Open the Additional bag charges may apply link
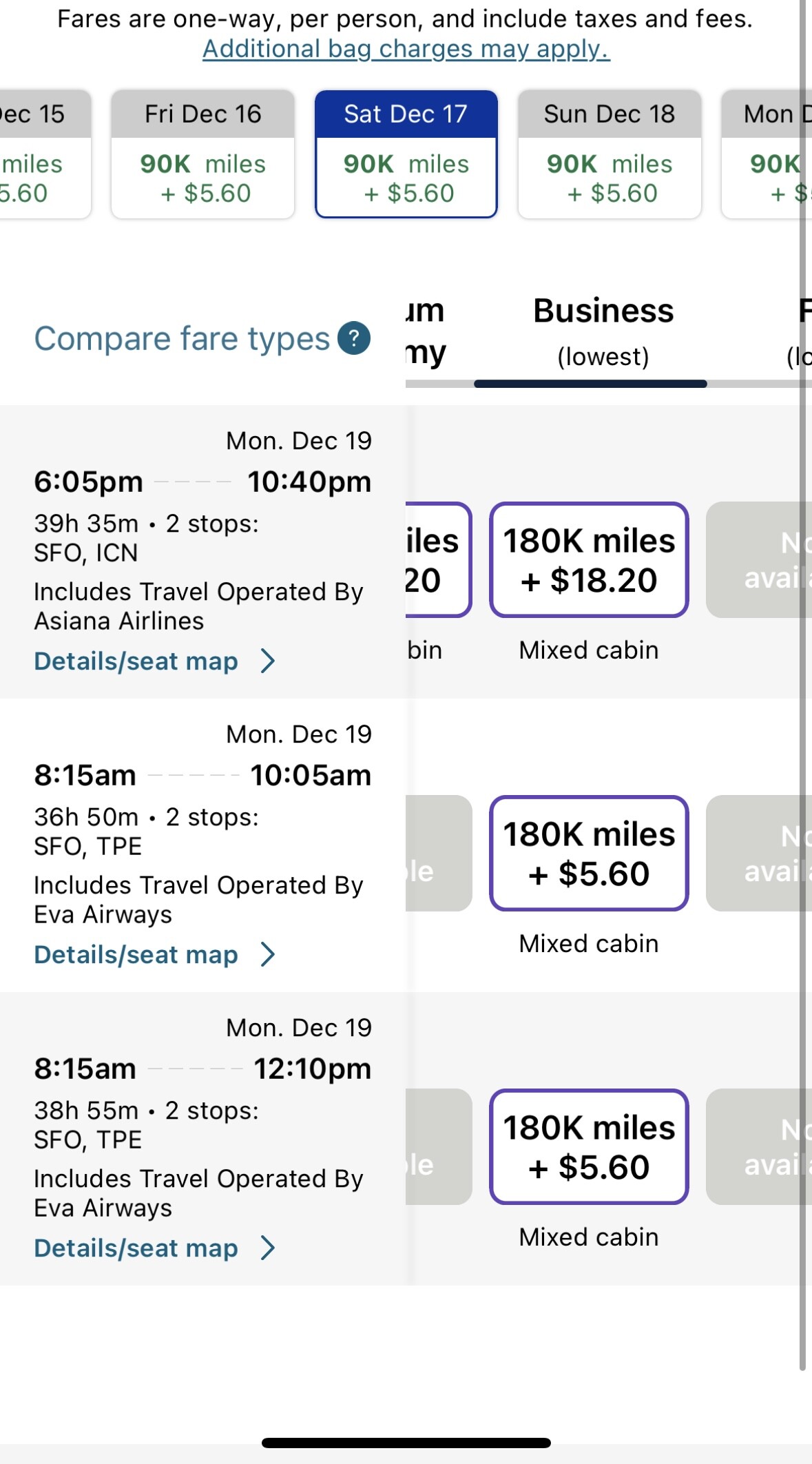 [x=406, y=49]
